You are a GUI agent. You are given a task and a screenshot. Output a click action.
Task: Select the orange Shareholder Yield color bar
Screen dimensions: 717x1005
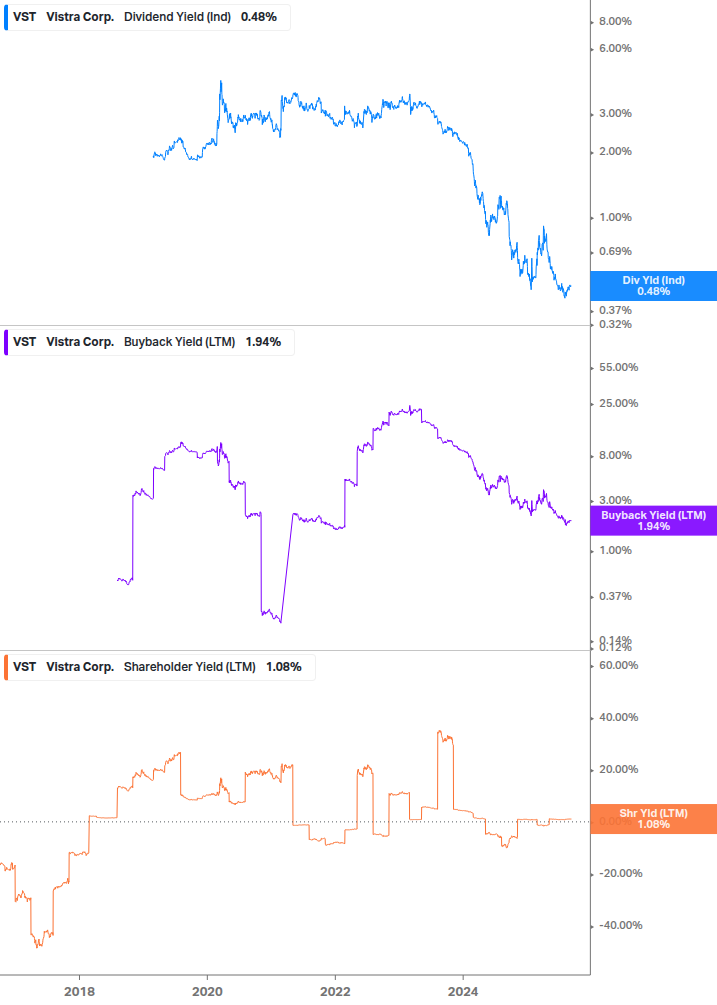(x=6, y=667)
